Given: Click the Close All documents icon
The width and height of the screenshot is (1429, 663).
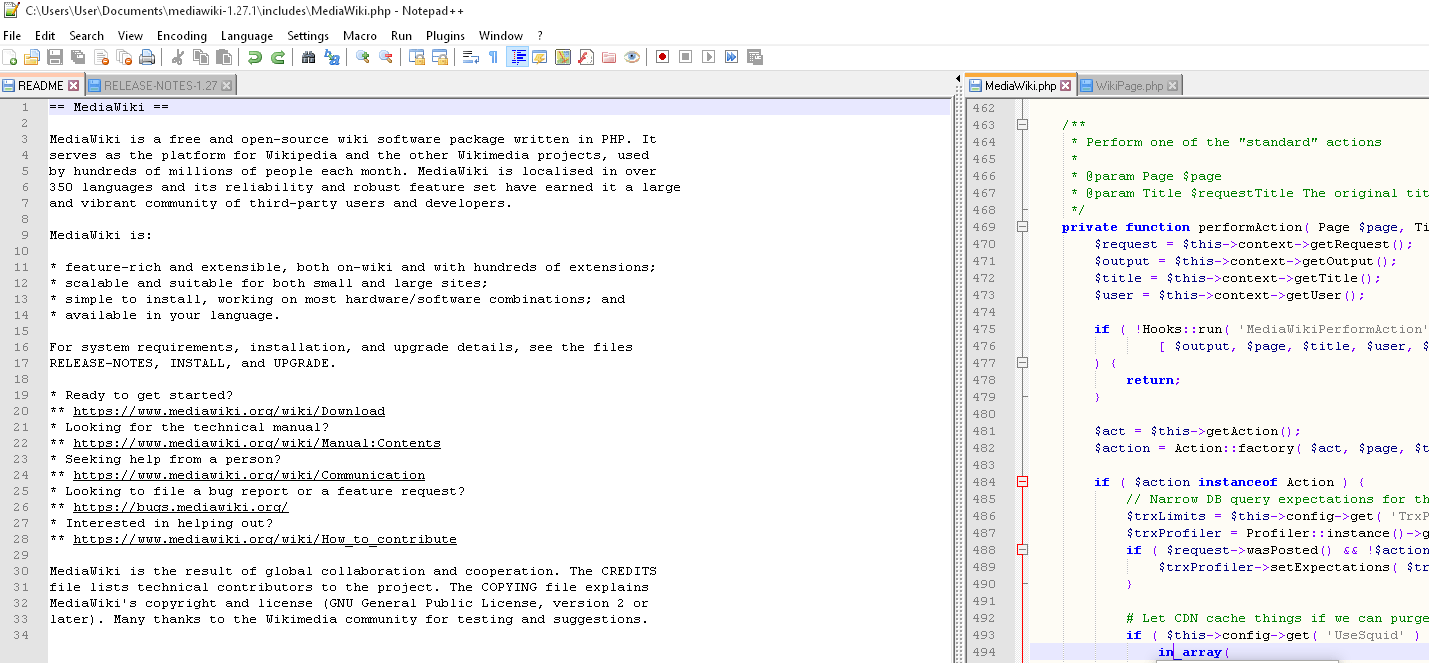Looking at the screenshot, I should click(124, 57).
